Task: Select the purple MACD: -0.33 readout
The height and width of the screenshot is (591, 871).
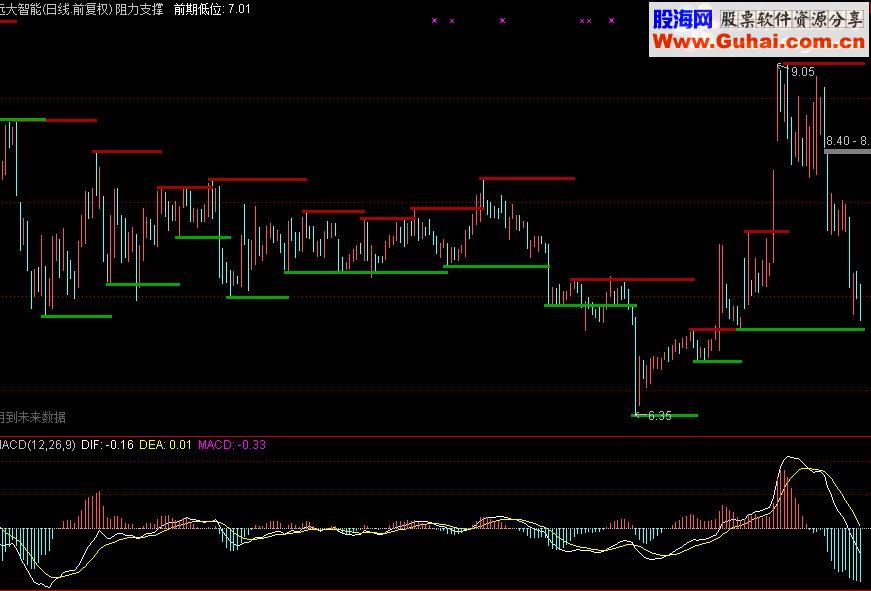Action: pos(232,445)
